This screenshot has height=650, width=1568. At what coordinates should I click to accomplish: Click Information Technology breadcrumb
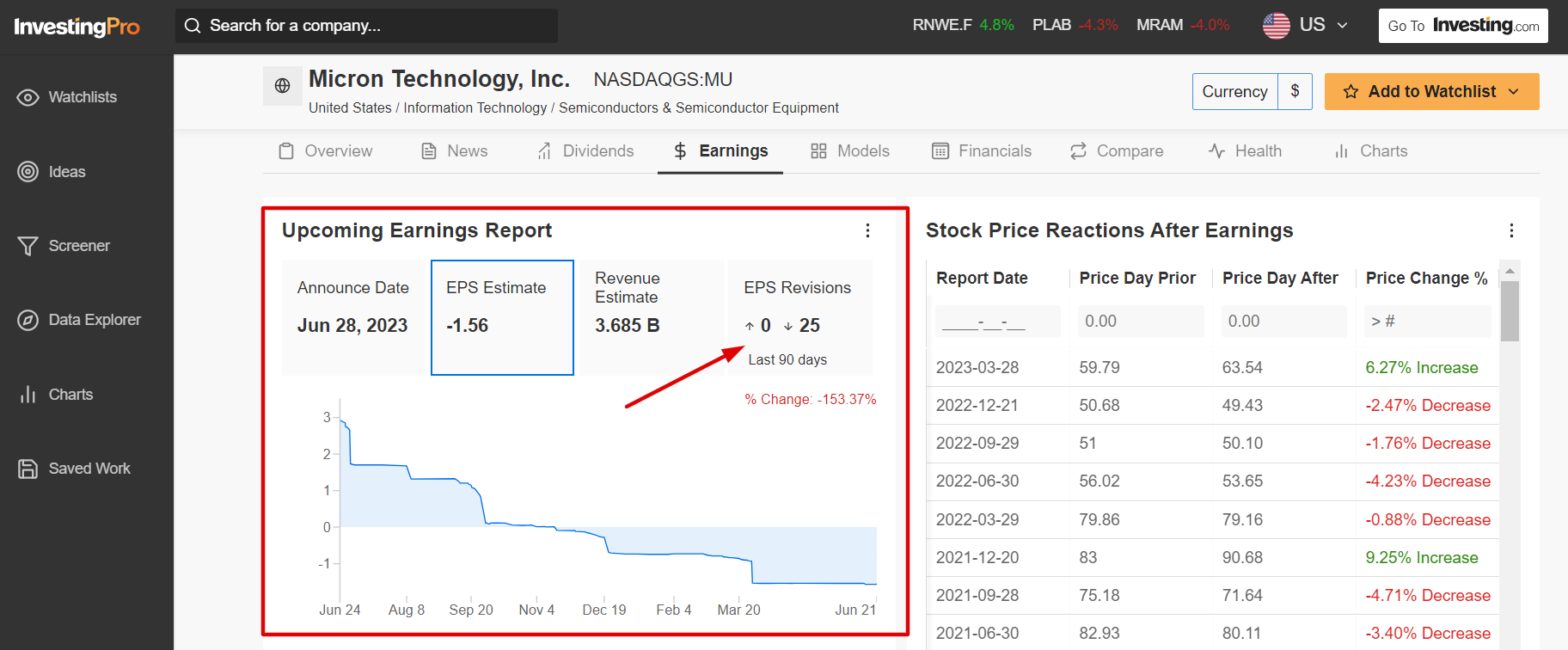475,107
